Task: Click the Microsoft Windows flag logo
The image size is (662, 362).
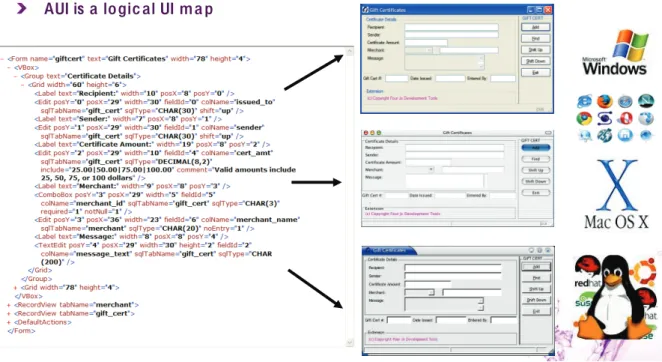Action: [631, 45]
